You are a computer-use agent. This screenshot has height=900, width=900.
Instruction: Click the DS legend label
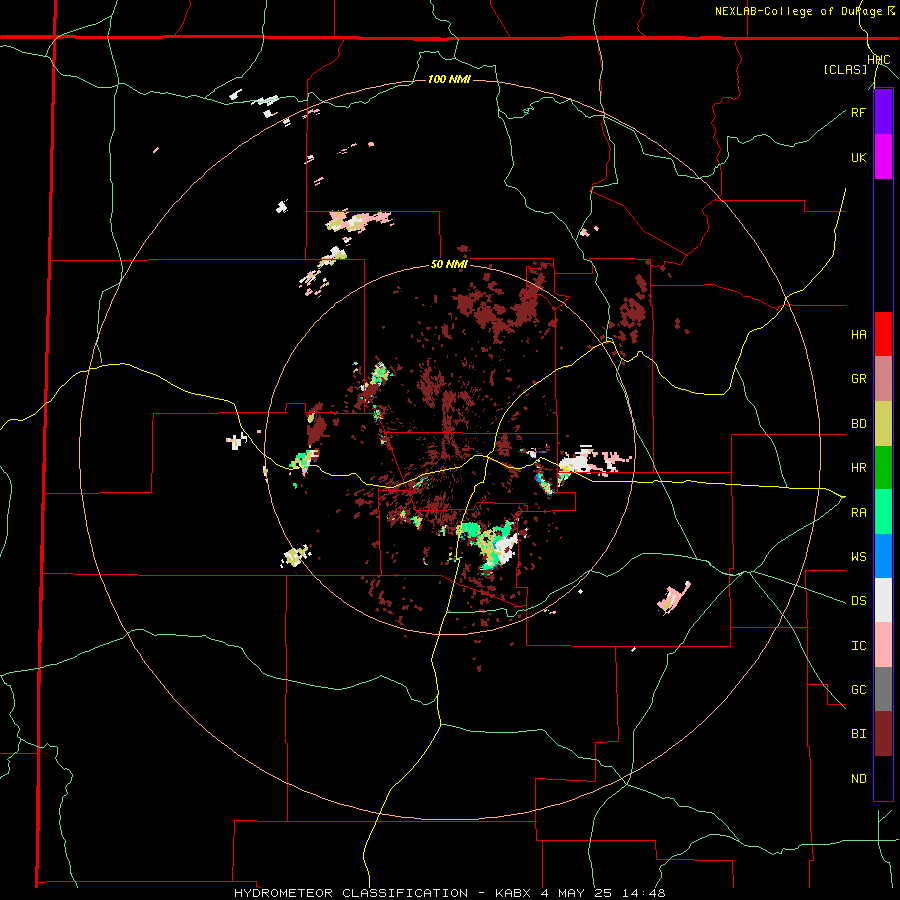858,601
